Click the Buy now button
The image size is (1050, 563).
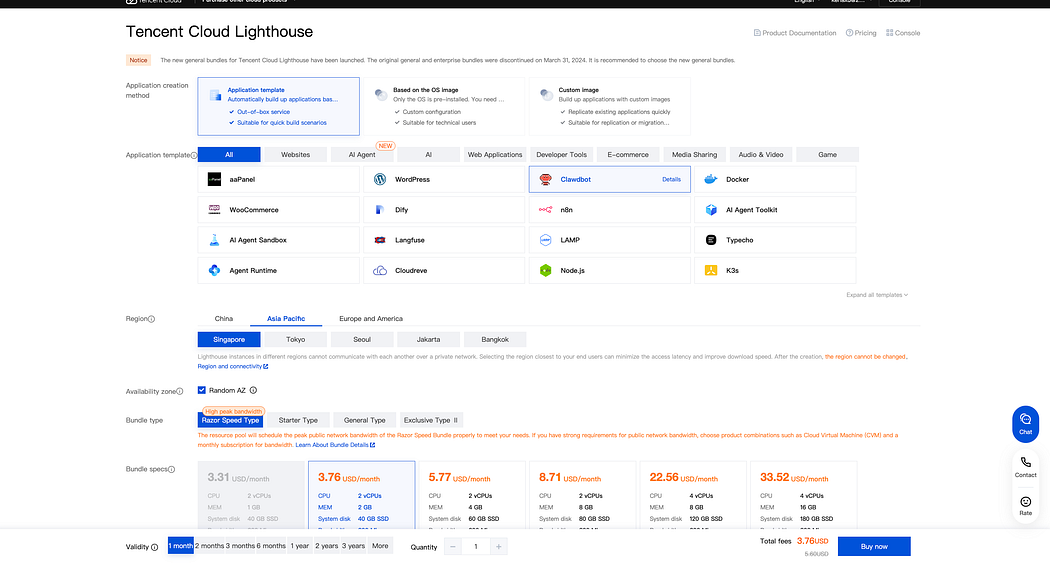click(874, 546)
